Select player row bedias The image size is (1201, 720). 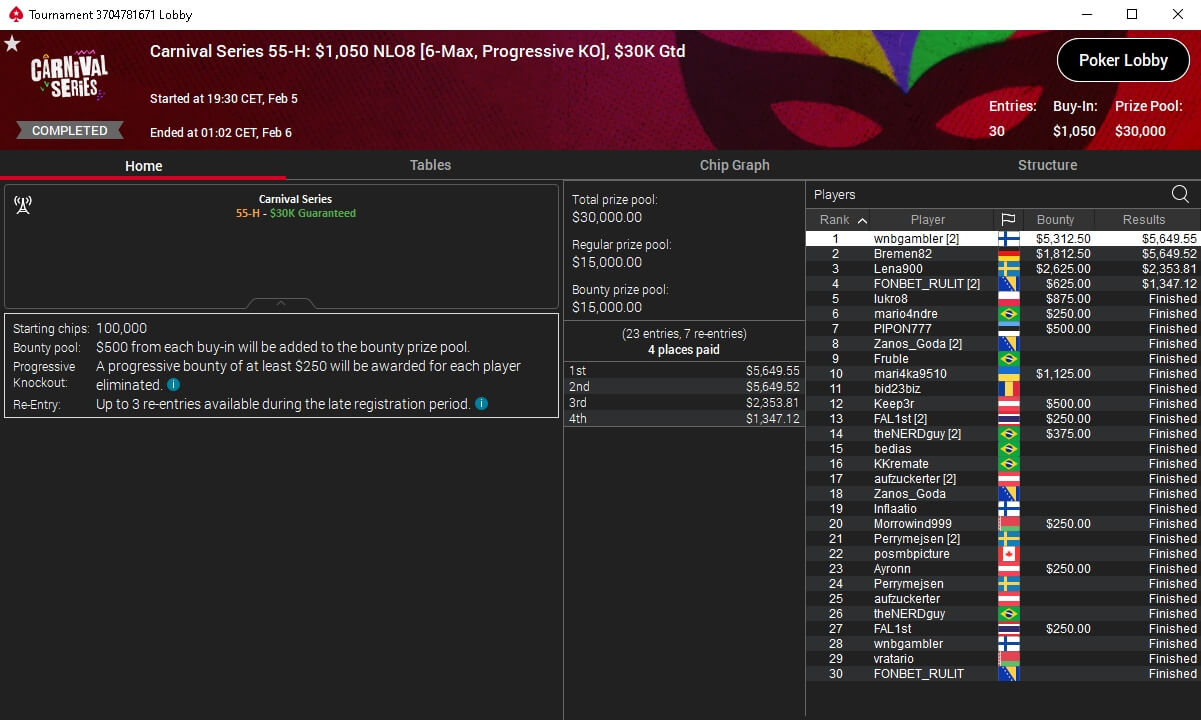[1003, 449]
